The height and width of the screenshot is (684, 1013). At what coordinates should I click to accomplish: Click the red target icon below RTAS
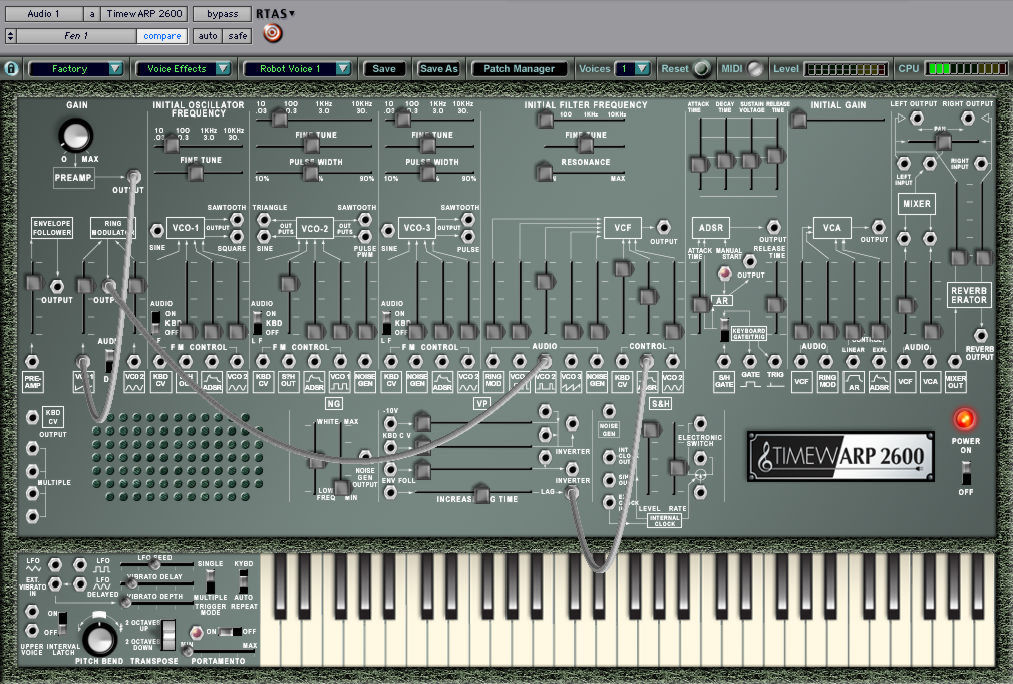(x=273, y=32)
